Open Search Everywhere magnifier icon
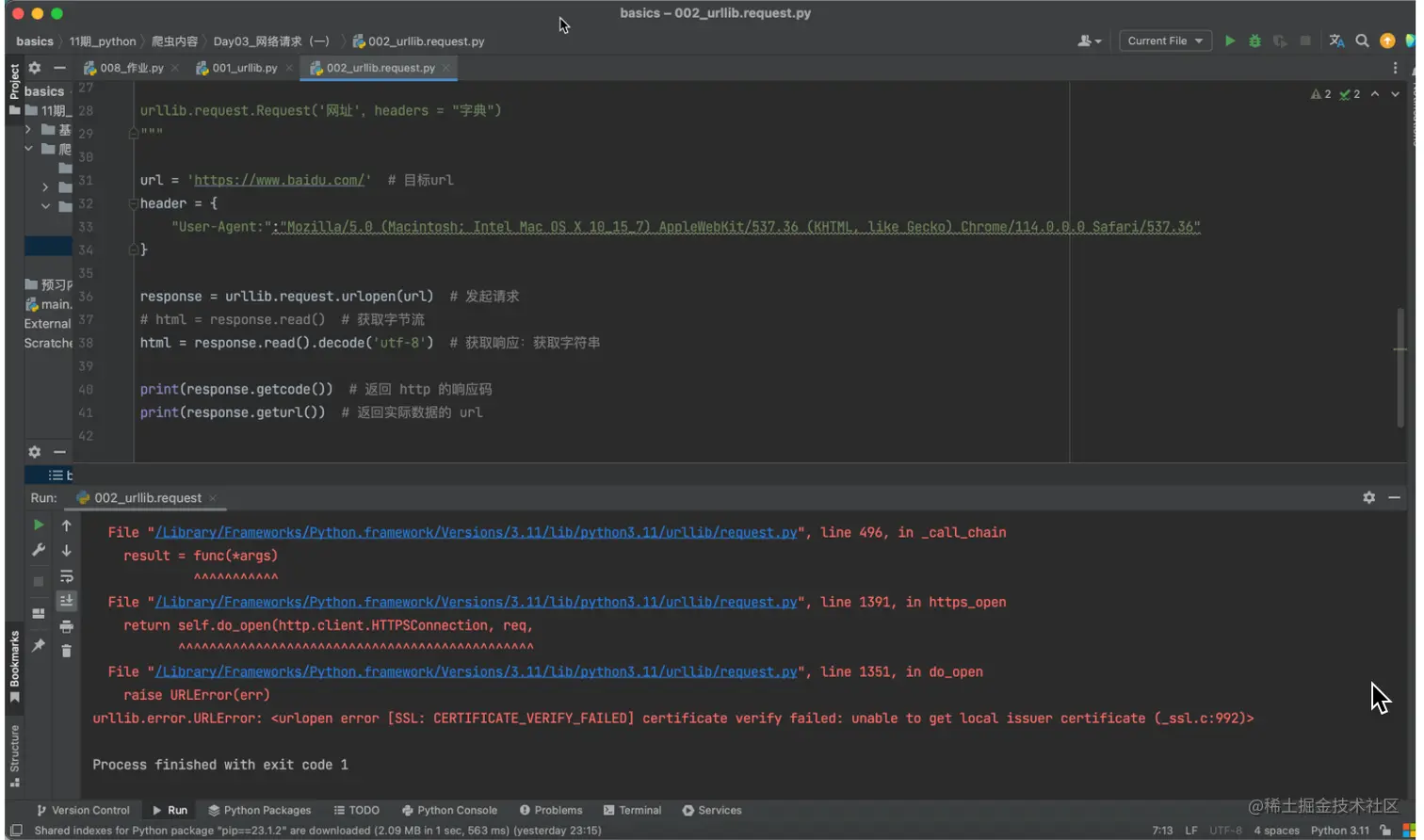 point(1362,40)
